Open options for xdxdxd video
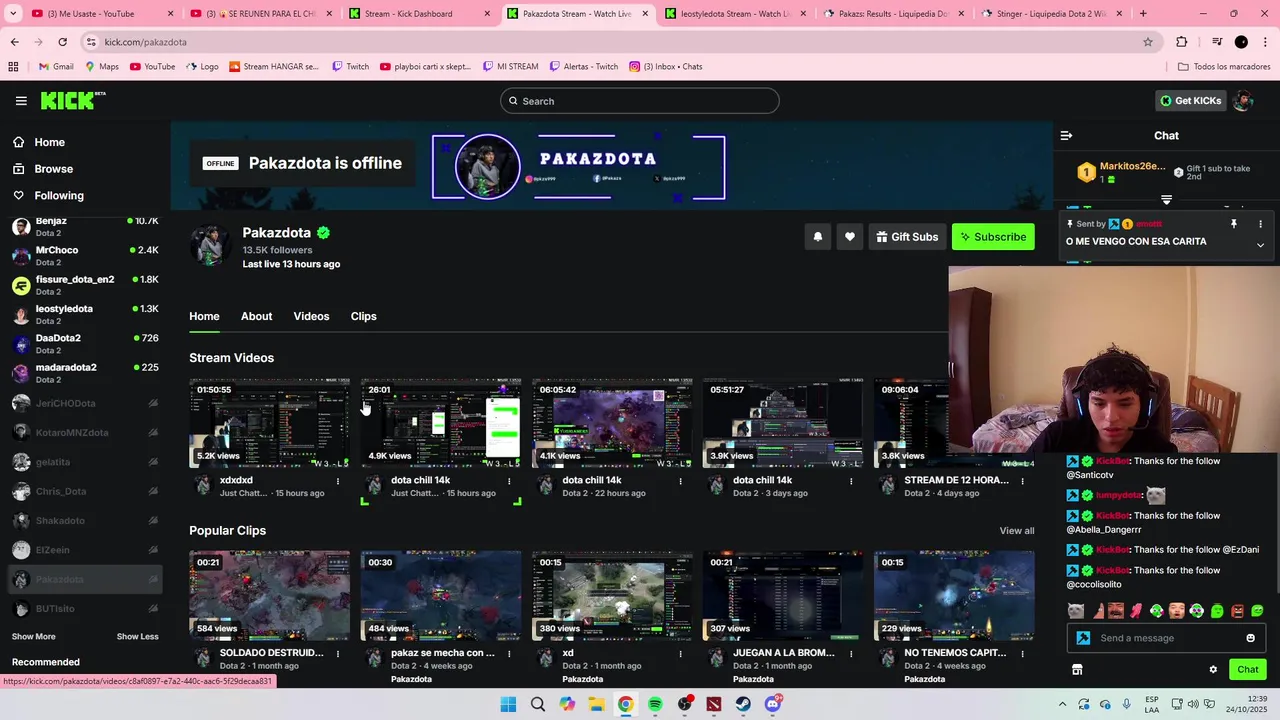This screenshot has width=1280, height=720. coord(338,481)
